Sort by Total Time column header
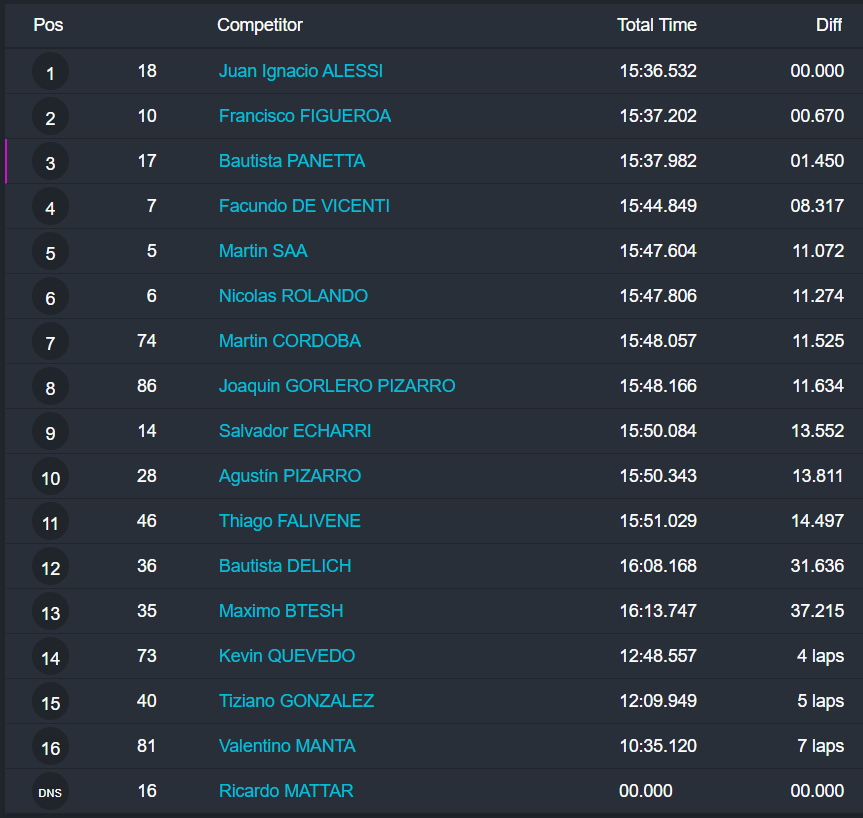The height and width of the screenshot is (818, 863). tap(656, 25)
